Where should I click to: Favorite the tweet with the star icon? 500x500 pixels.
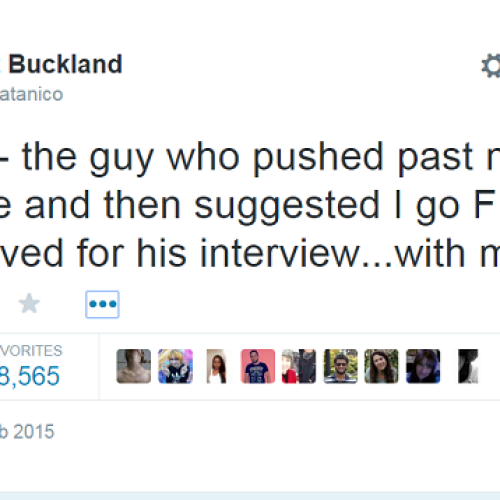pyautogui.click(x=29, y=304)
